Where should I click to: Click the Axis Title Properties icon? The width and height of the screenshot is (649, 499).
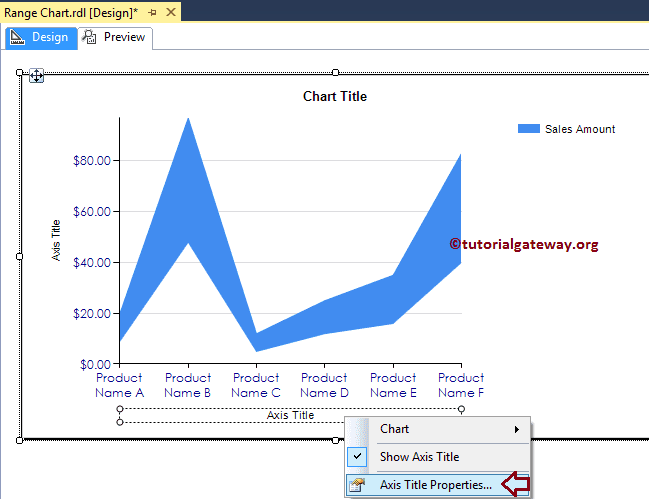[357, 485]
